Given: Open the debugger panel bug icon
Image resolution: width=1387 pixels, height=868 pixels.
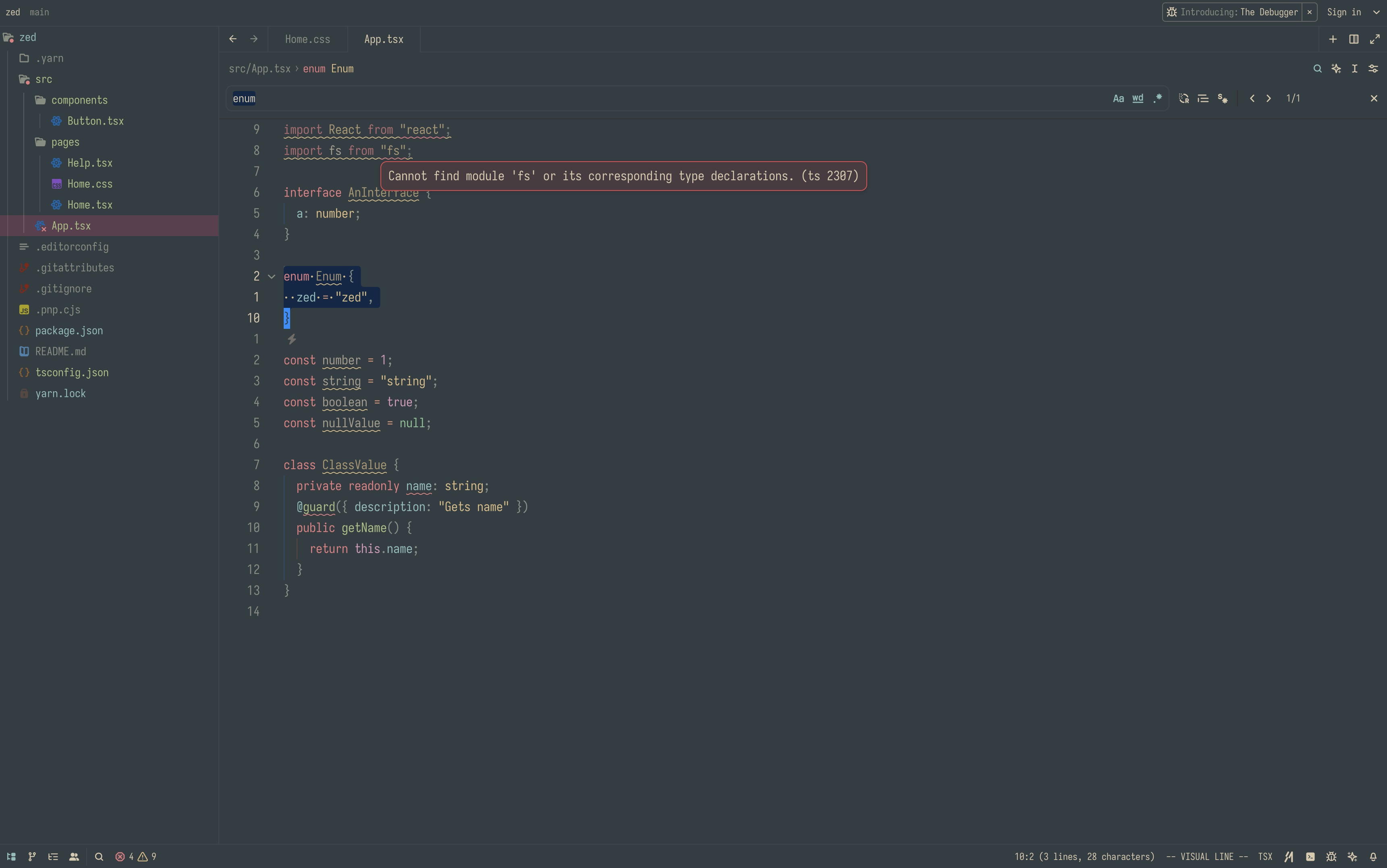Looking at the screenshot, I should coord(1331,857).
